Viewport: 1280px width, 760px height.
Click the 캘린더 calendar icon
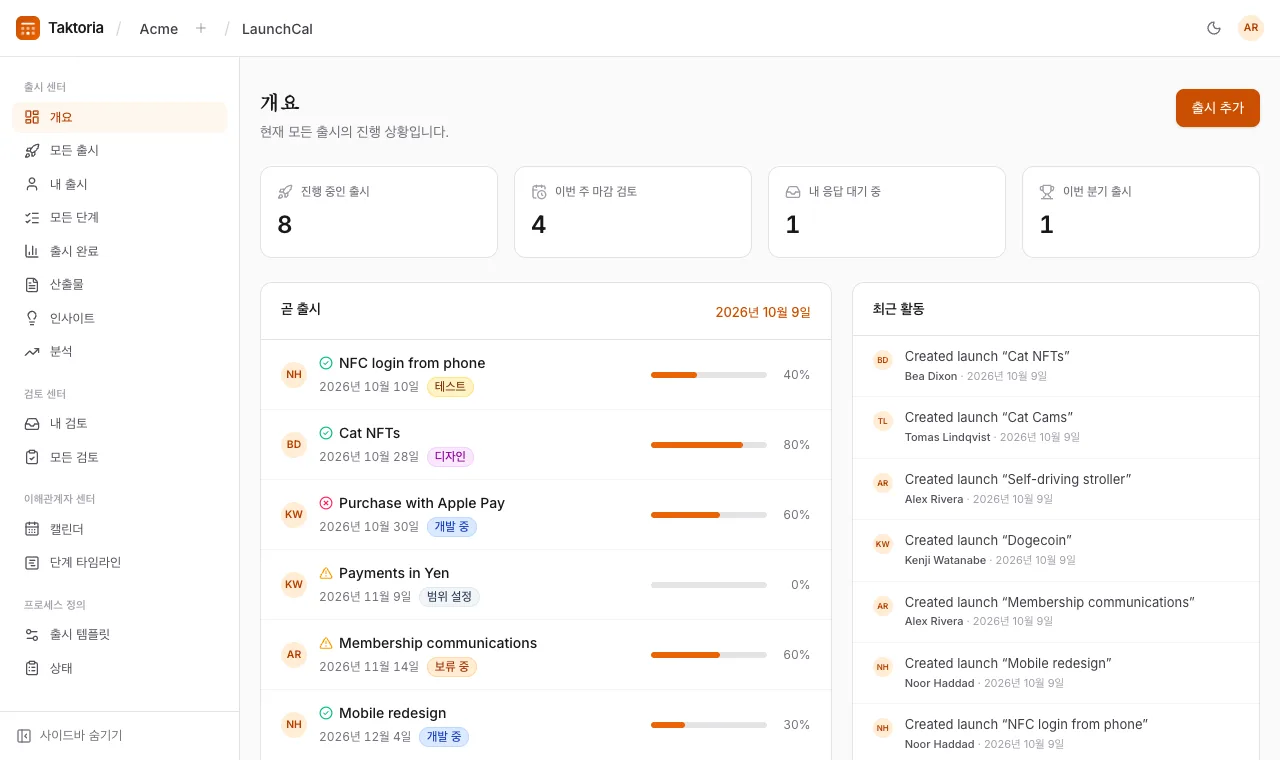click(x=32, y=529)
